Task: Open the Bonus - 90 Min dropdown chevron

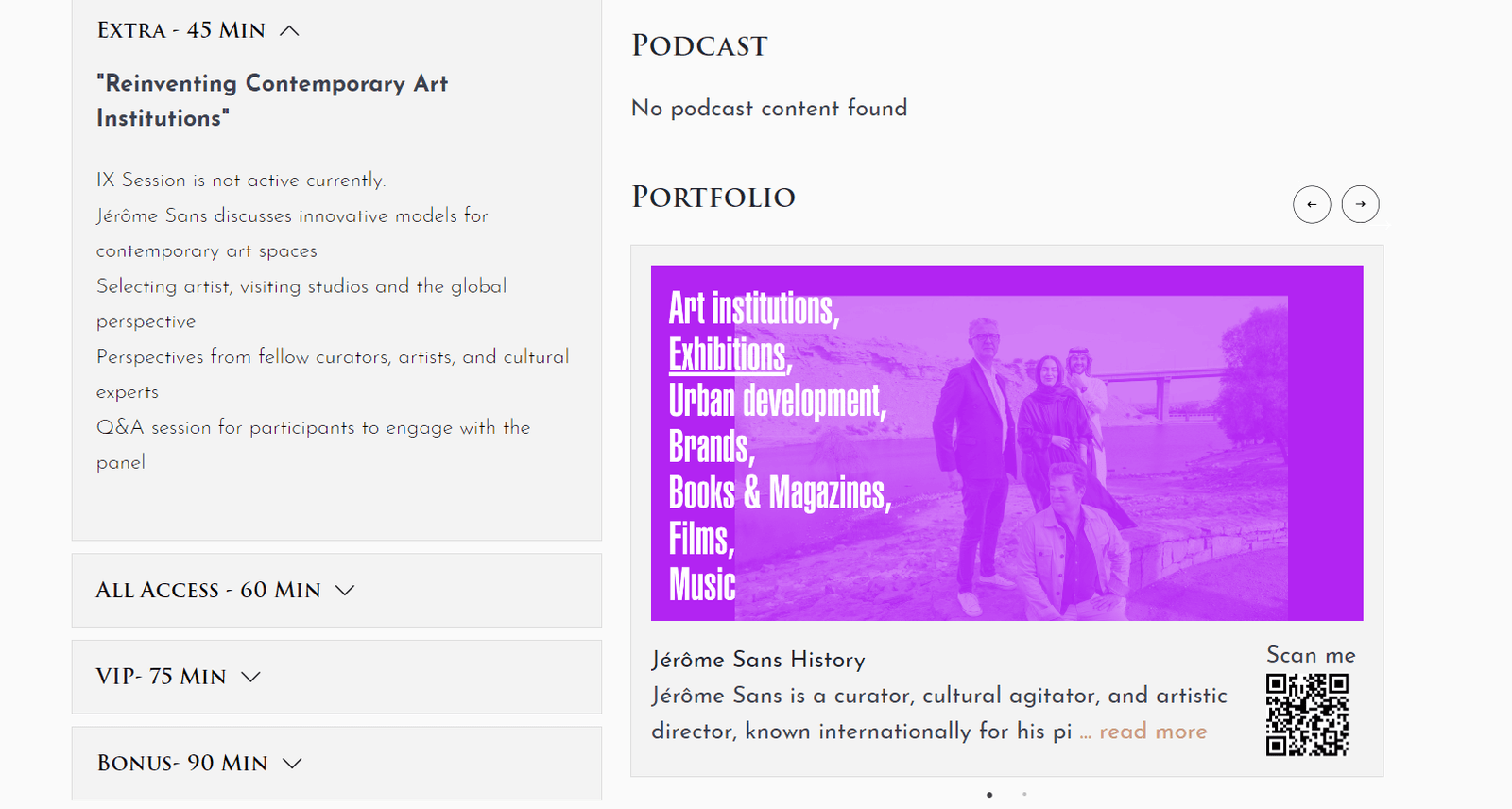Action: 292,764
